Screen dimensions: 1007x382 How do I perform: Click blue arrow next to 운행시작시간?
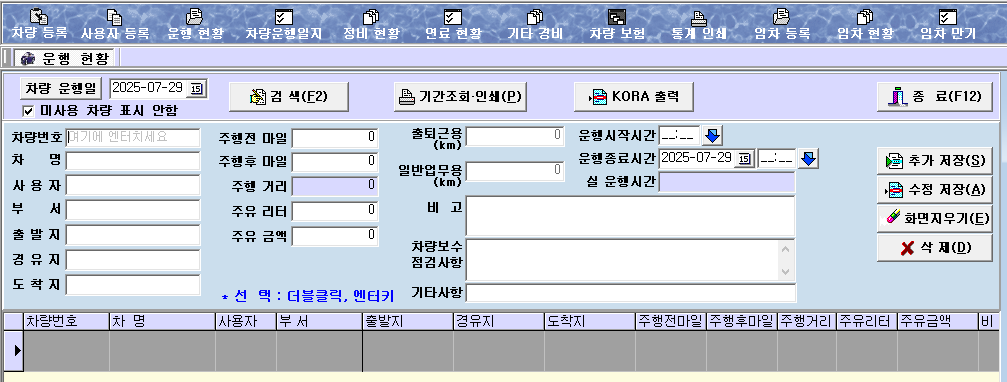pyautogui.click(x=713, y=135)
